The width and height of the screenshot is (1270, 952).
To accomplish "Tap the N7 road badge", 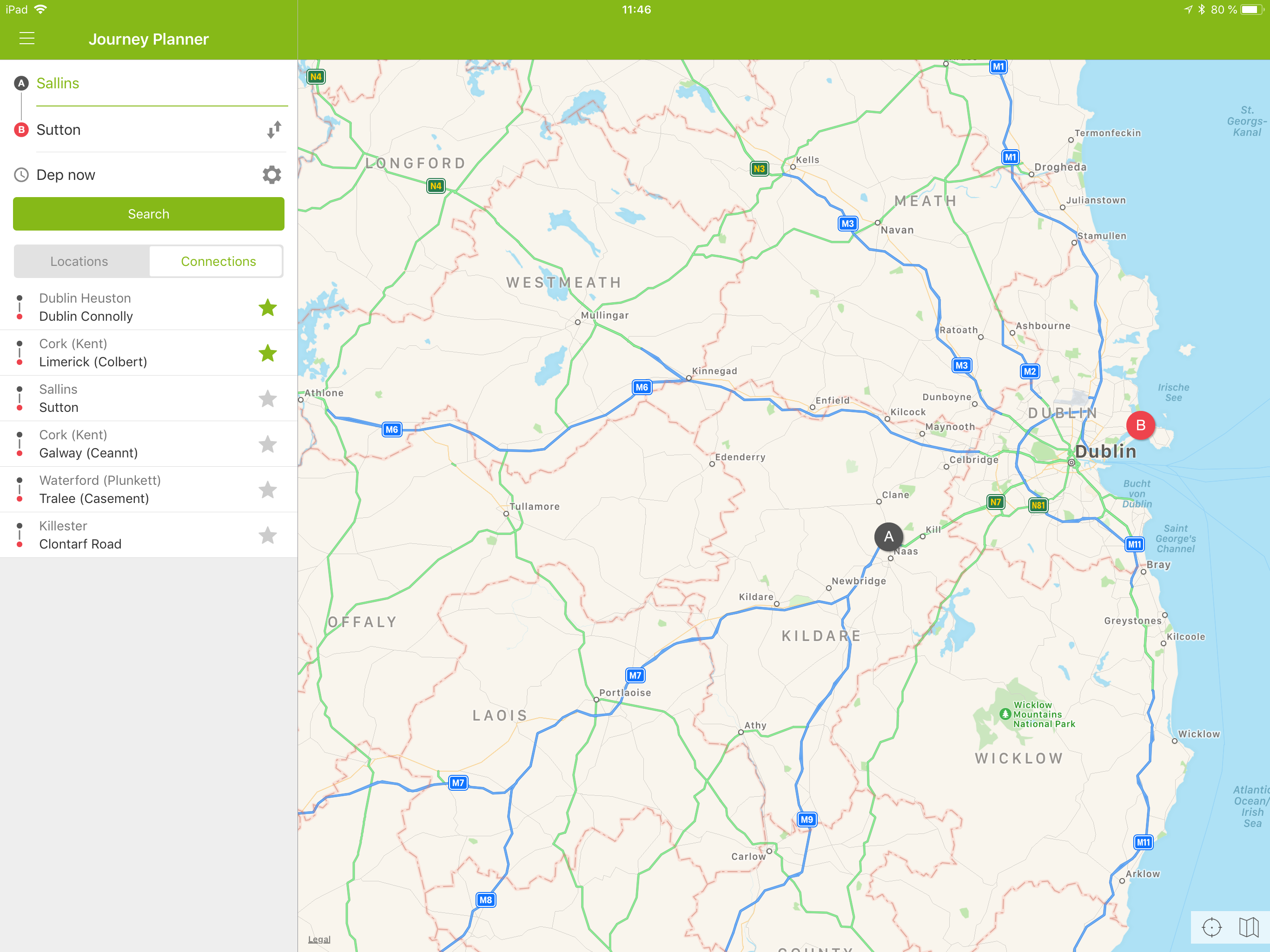I will 996,502.
